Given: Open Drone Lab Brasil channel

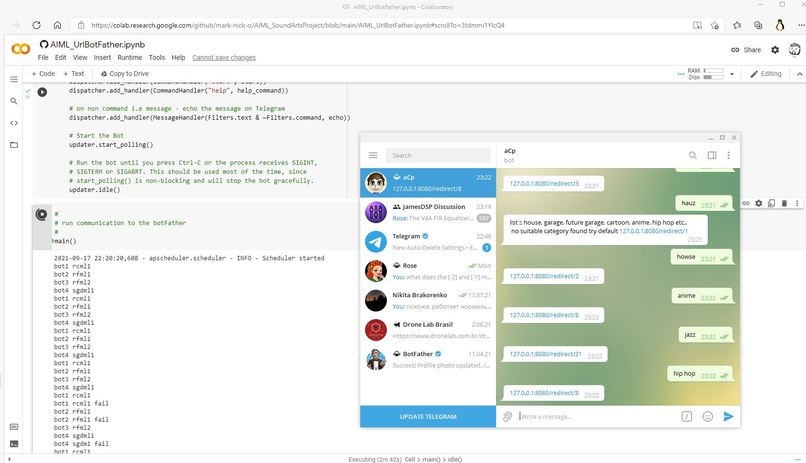Looking at the screenshot, I should point(428,330).
